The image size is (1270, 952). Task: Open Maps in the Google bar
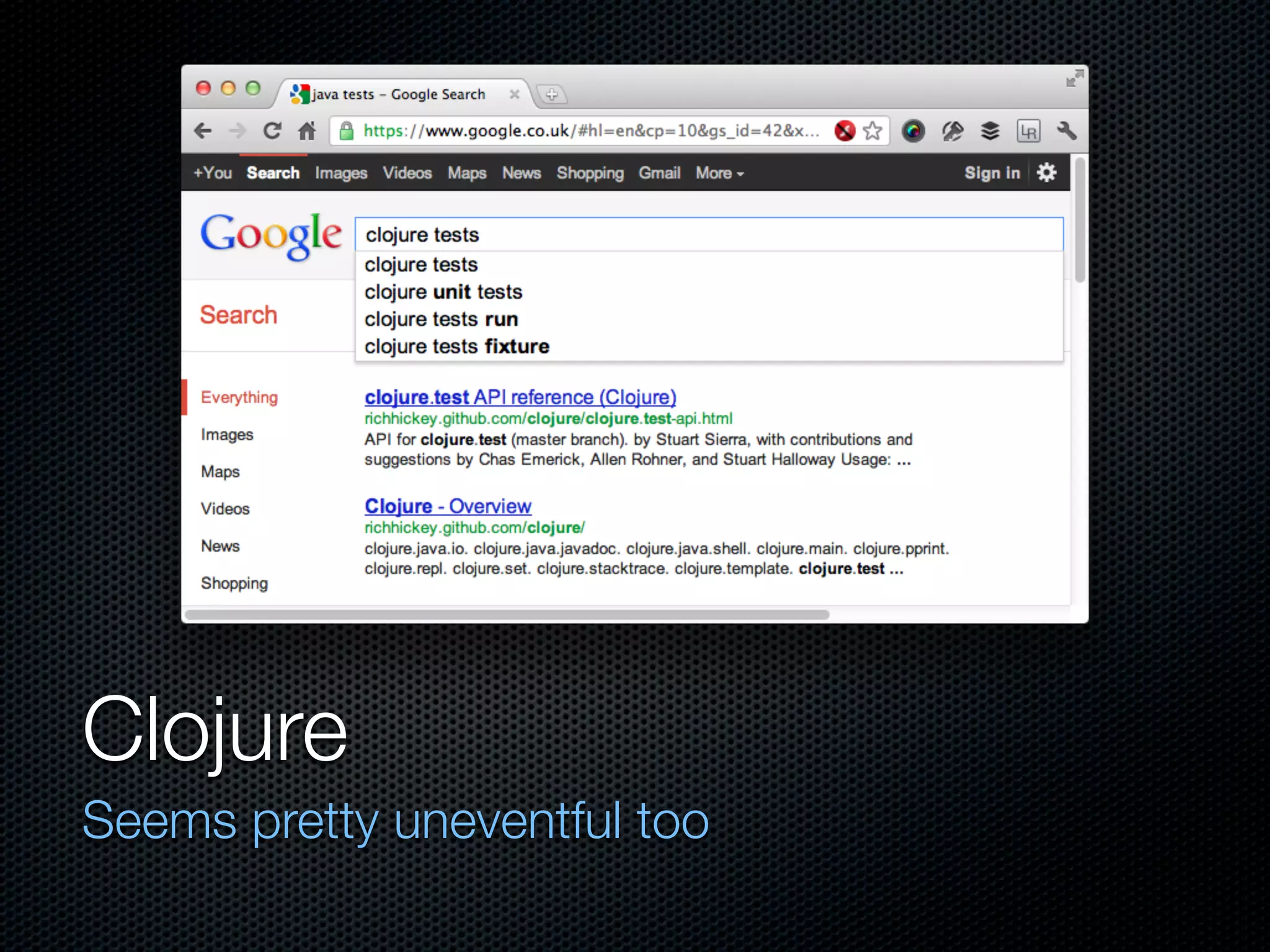pyautogui.click(x=467, y=173)
